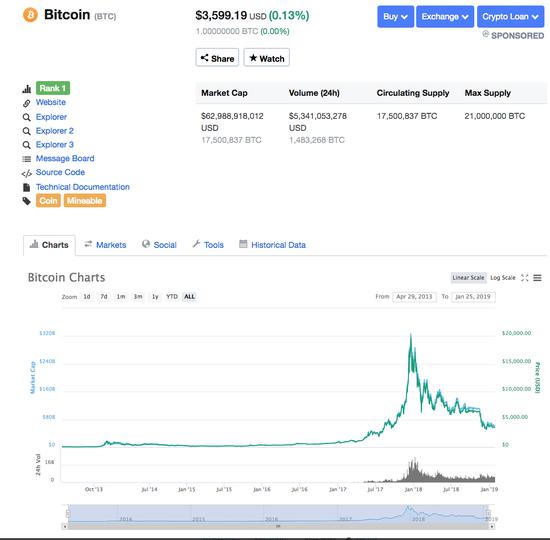Expand the Buy dropdown
Viewport: 550px width, 540px height.
395,16
